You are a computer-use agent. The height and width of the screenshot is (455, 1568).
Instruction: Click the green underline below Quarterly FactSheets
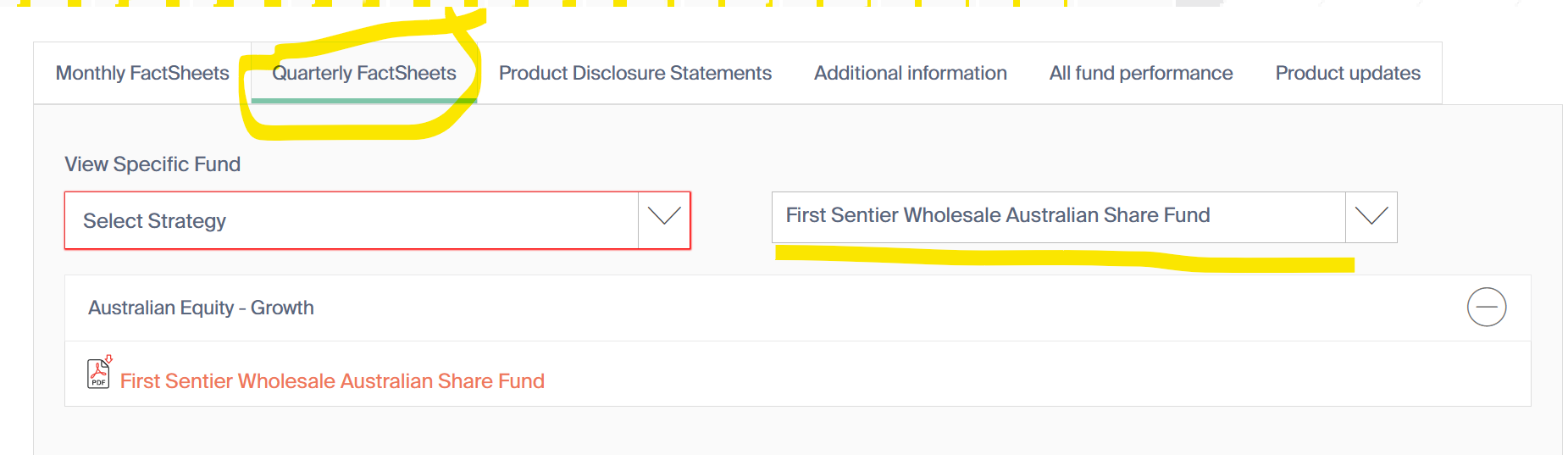pos(363,101)
